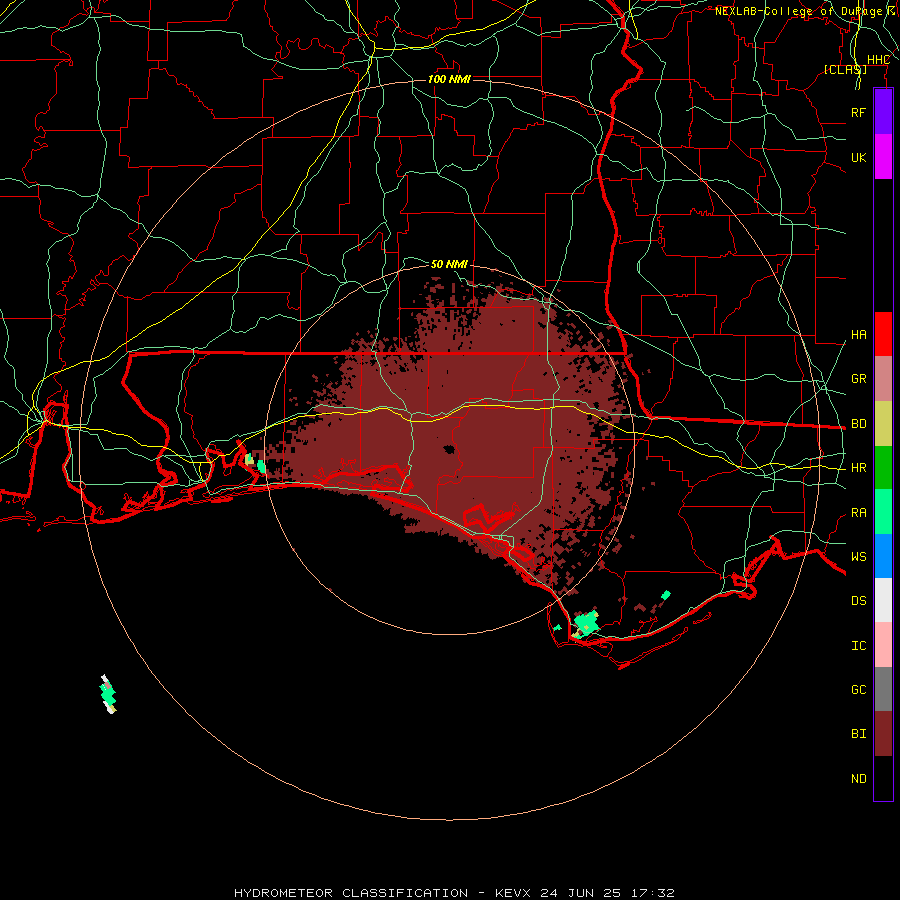This screenshot has width=900, height=900.
Task: Click the 'GC' legend label
Action: (x=858, y=689)
